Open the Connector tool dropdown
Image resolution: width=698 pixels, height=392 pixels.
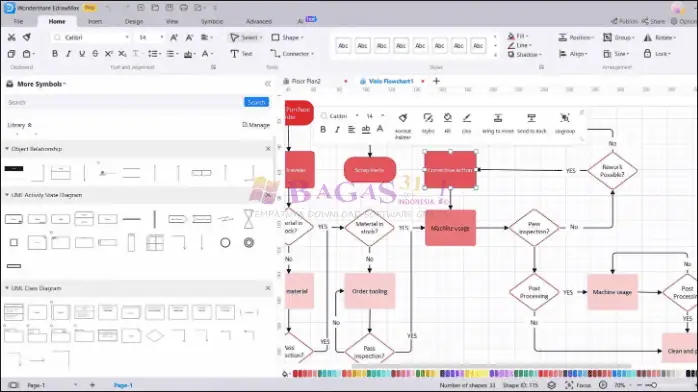(x=292, y=54)
